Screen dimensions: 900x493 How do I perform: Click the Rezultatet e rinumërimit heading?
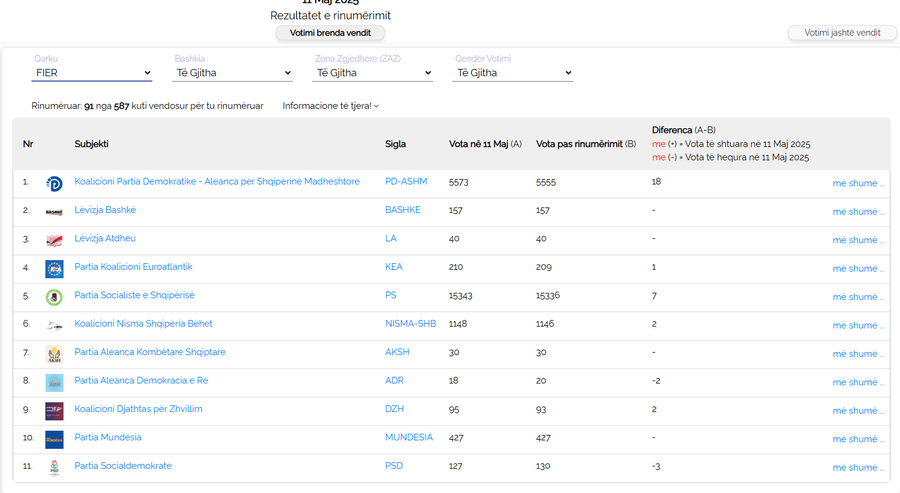330,15
